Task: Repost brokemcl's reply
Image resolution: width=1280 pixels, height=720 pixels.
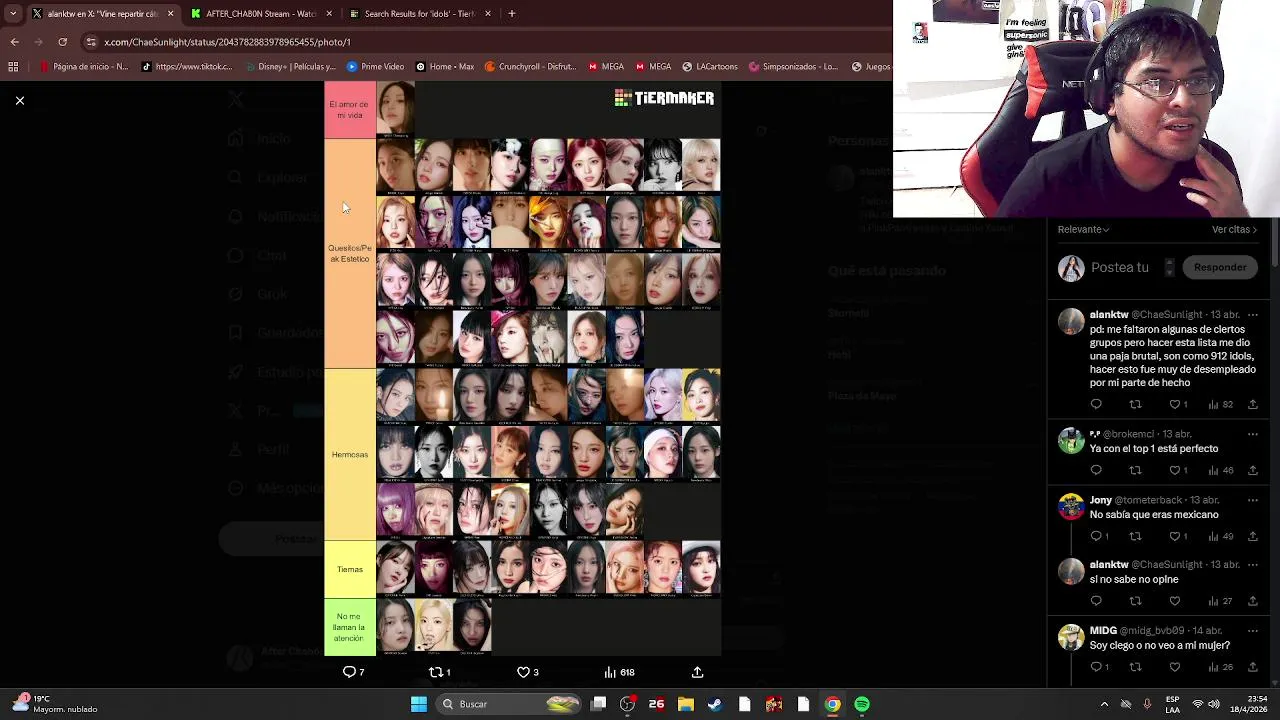Action: (1135, 470)
